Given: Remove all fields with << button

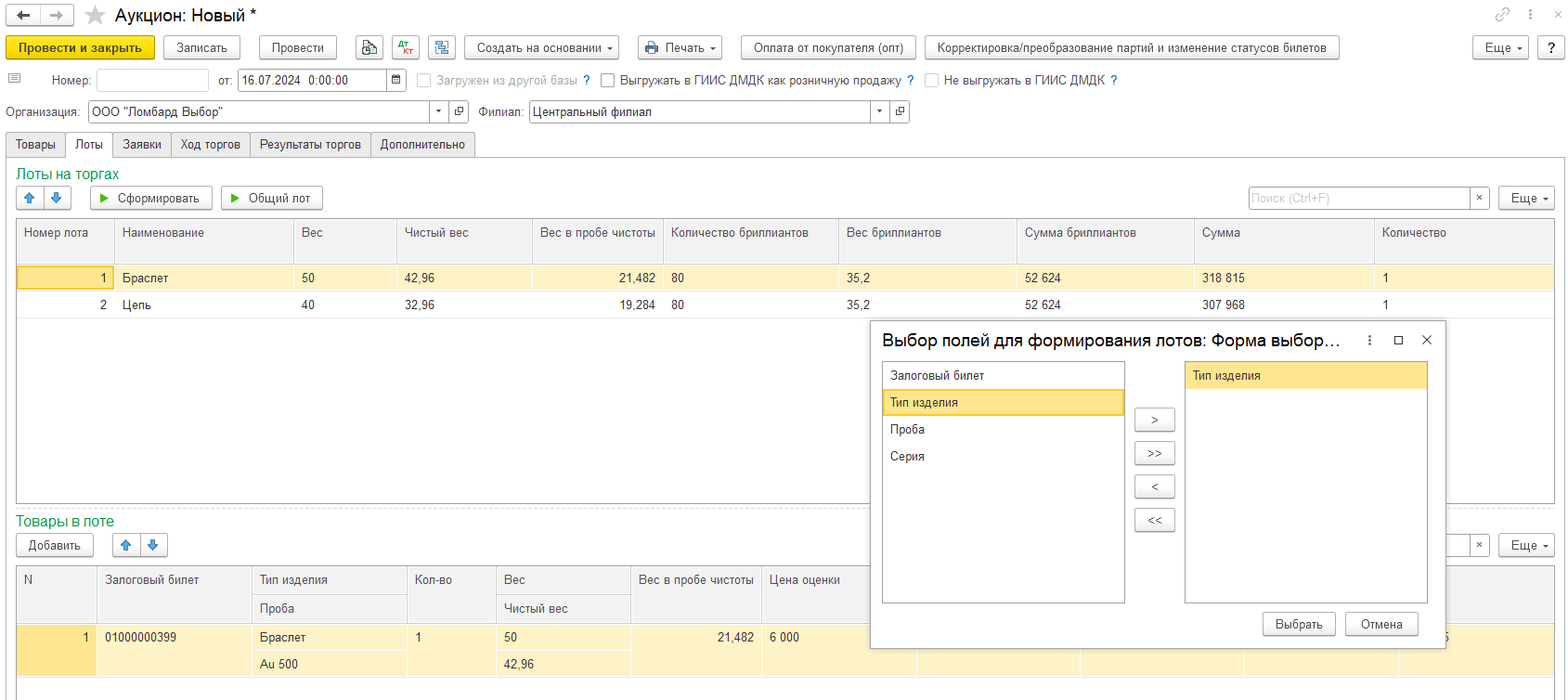Looking at the screenshot, I should coord(1155,520).
